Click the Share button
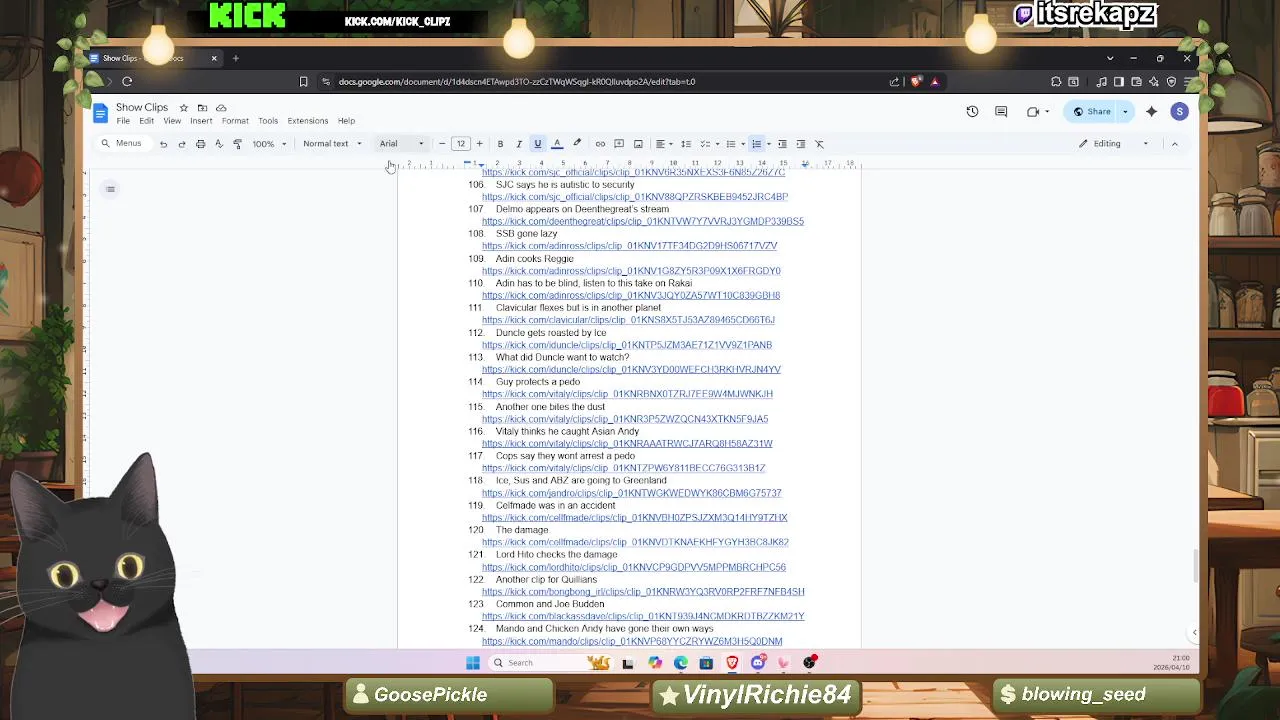The image size is (1280, 720). pyautogui.click(x=1091, y=112)
